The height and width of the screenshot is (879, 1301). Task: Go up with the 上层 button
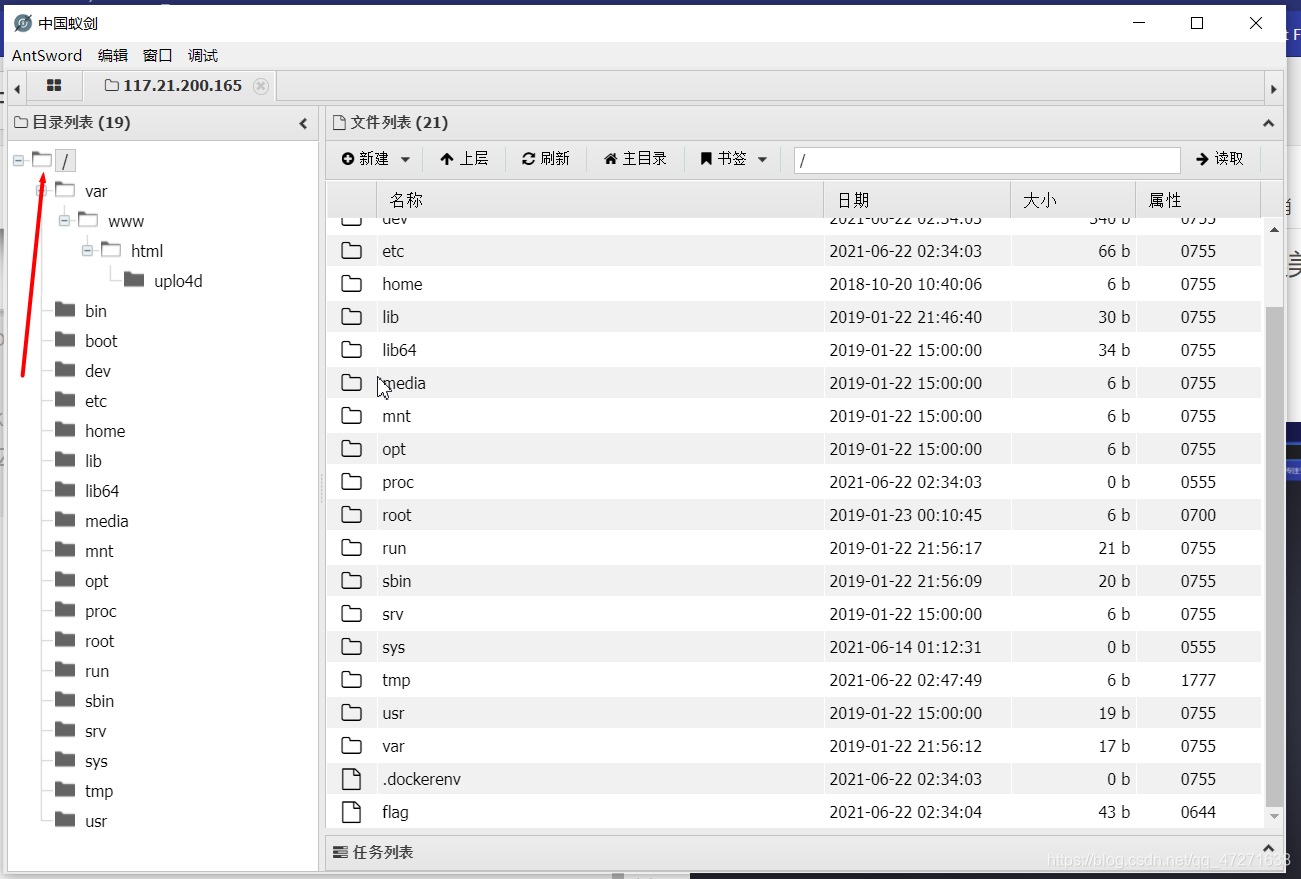coord(464,159)
